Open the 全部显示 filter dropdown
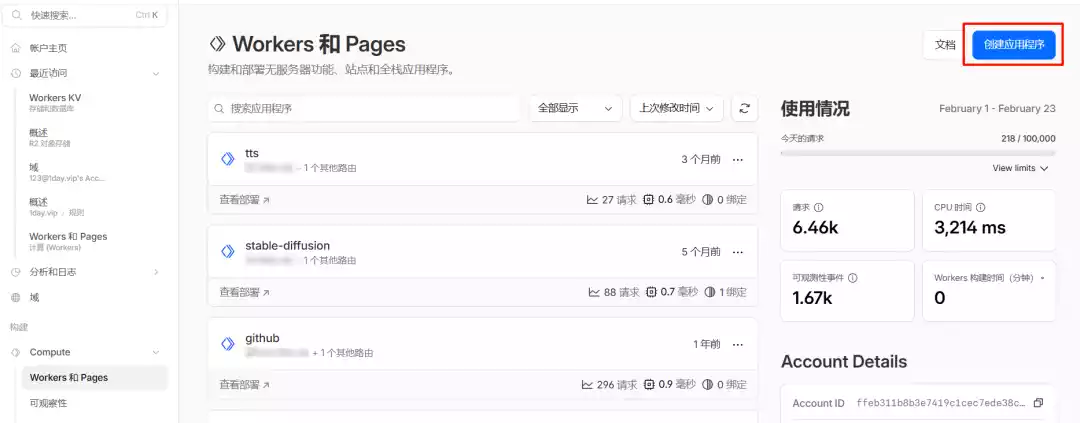This screenshot has width=1080, height=423. coord(574,108)
